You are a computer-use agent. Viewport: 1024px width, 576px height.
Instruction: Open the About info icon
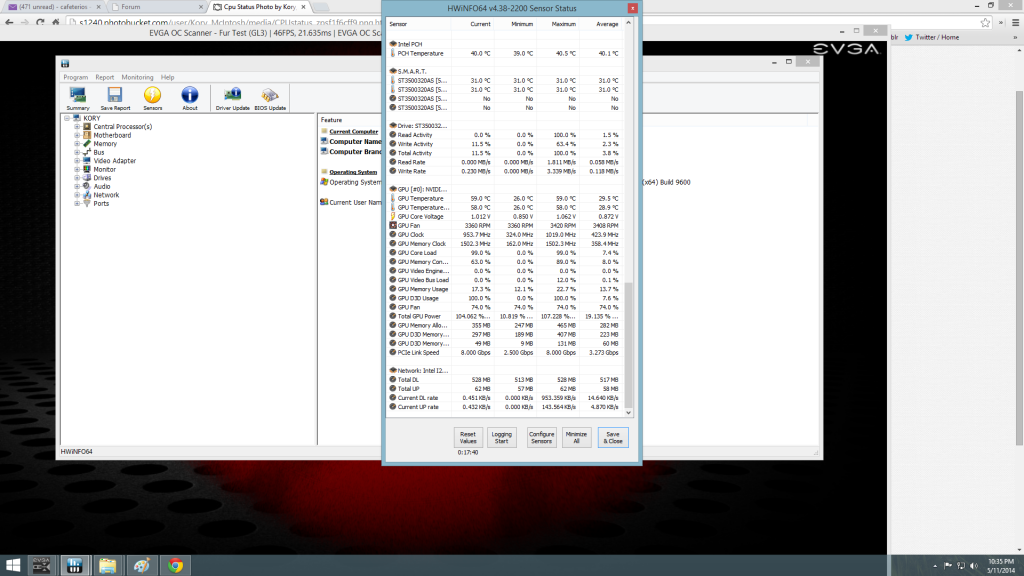pos(189,97)
